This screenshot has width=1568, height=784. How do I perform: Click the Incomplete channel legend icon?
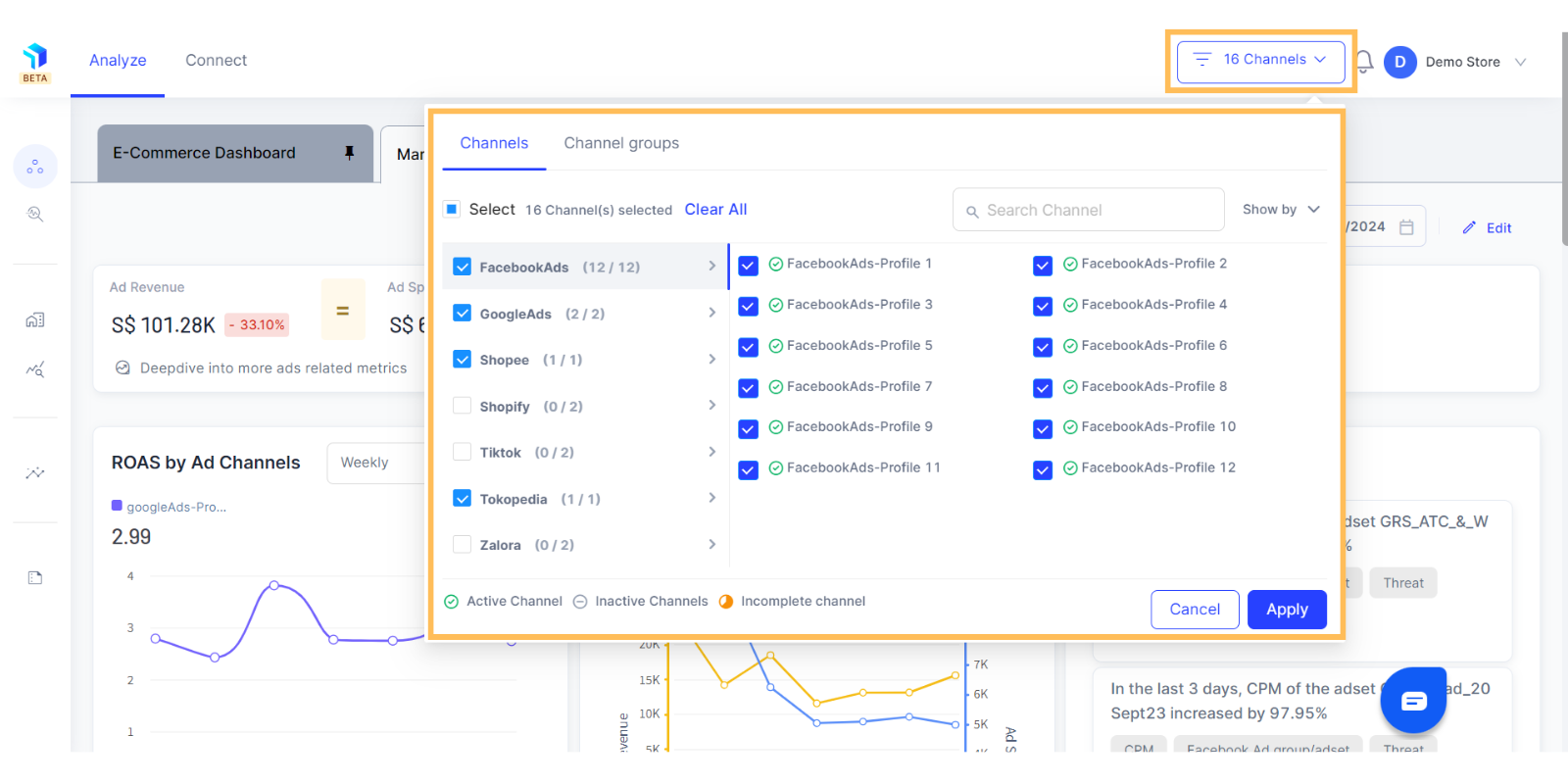726,602
